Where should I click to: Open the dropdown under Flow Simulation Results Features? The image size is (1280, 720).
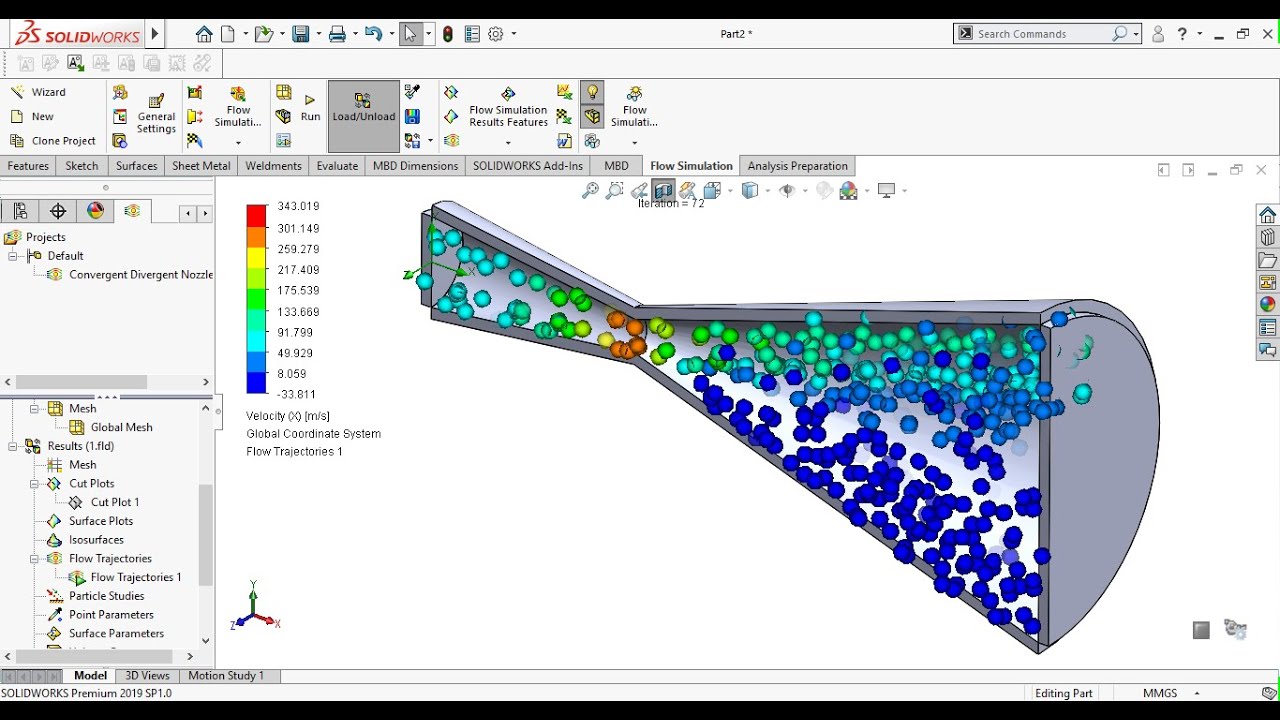point(508,142)
